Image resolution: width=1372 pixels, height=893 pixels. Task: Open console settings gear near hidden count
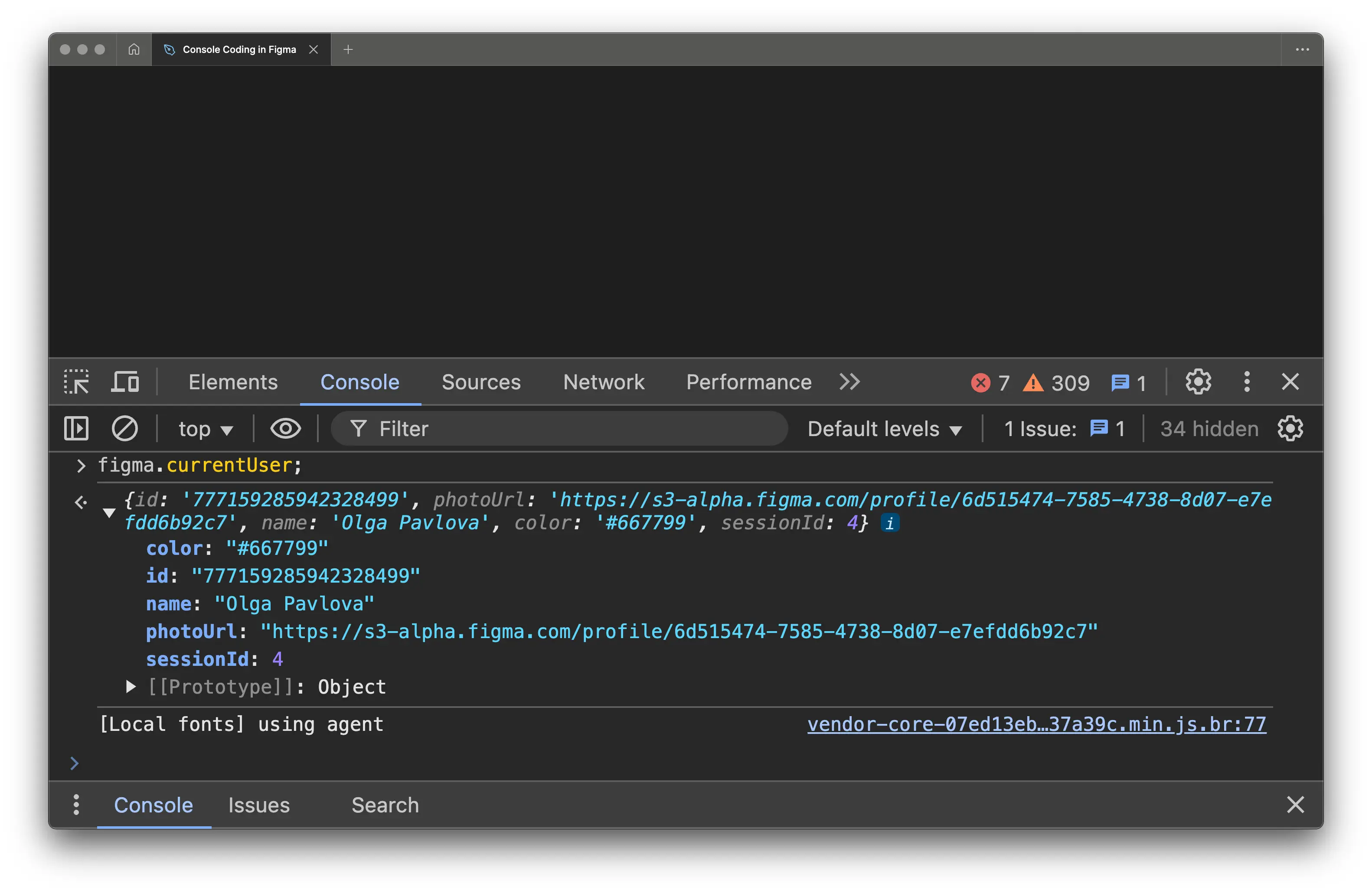(1290, 429)
